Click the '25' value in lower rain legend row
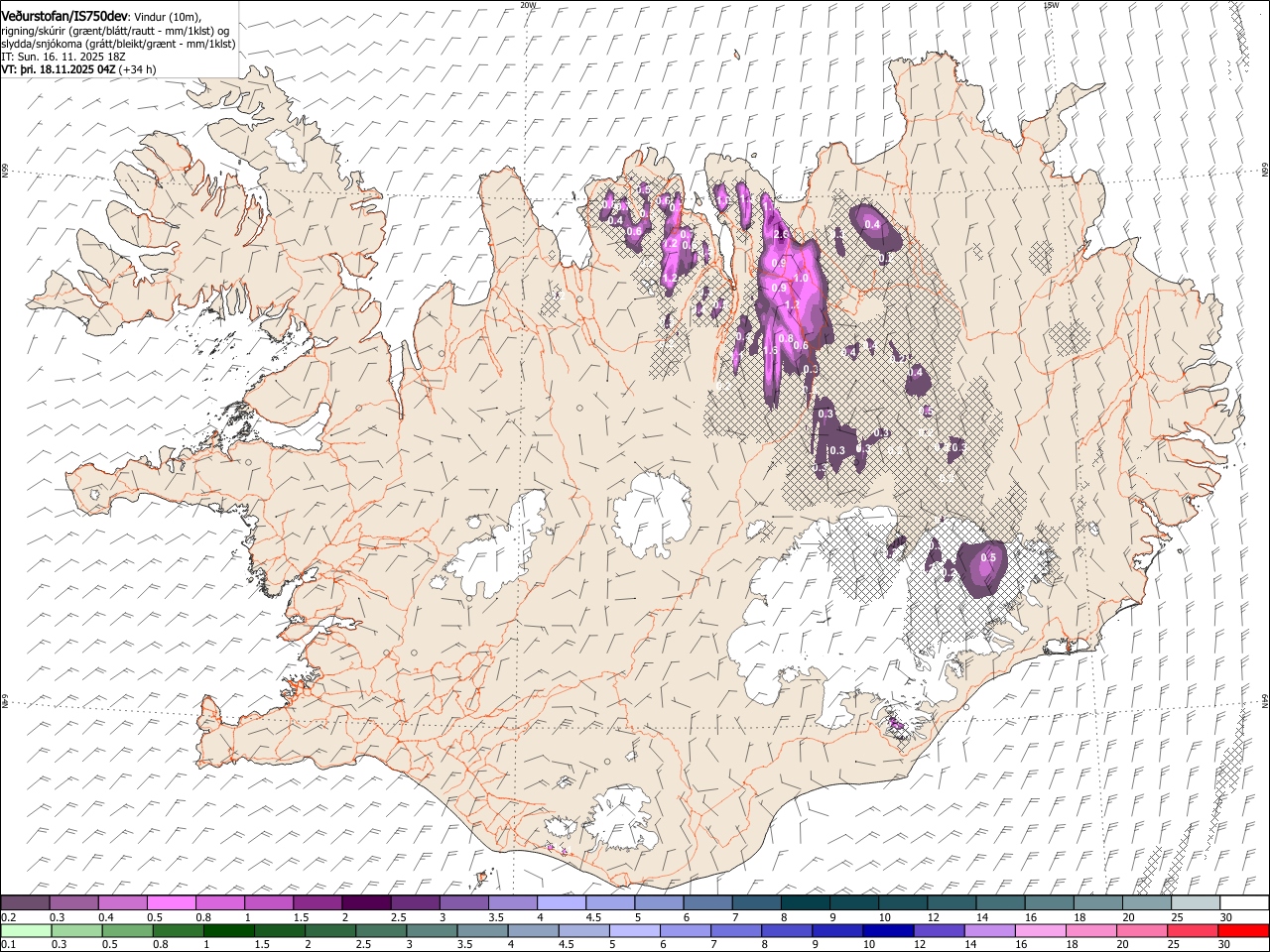Image resolution: width=1270 pixels, height=952 pixels. (1174, 945)
